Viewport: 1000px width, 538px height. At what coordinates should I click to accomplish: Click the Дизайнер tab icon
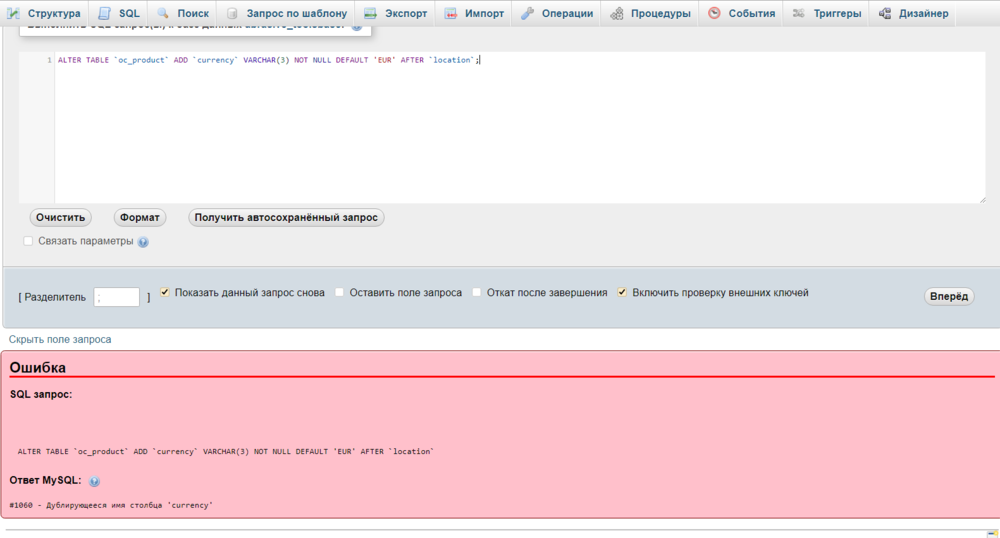tap(885, 13)
